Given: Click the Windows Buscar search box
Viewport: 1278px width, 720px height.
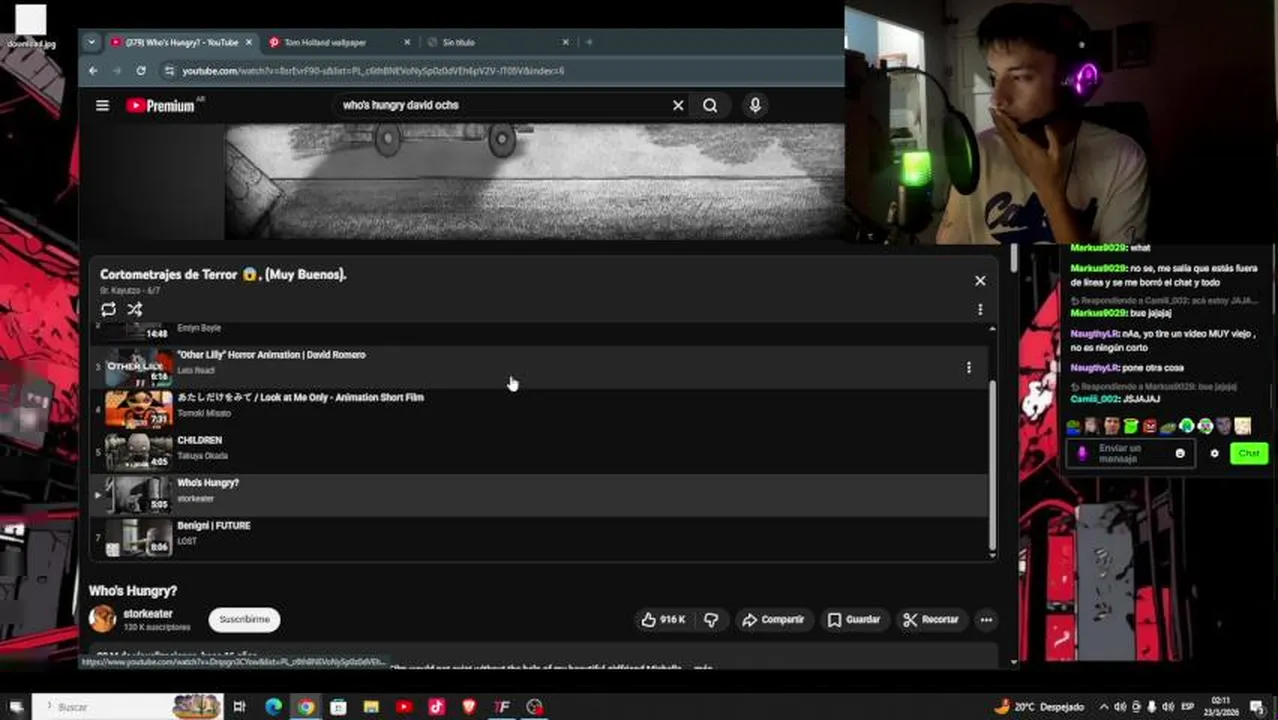Looking at the screenshot, I should click(128, 707).
